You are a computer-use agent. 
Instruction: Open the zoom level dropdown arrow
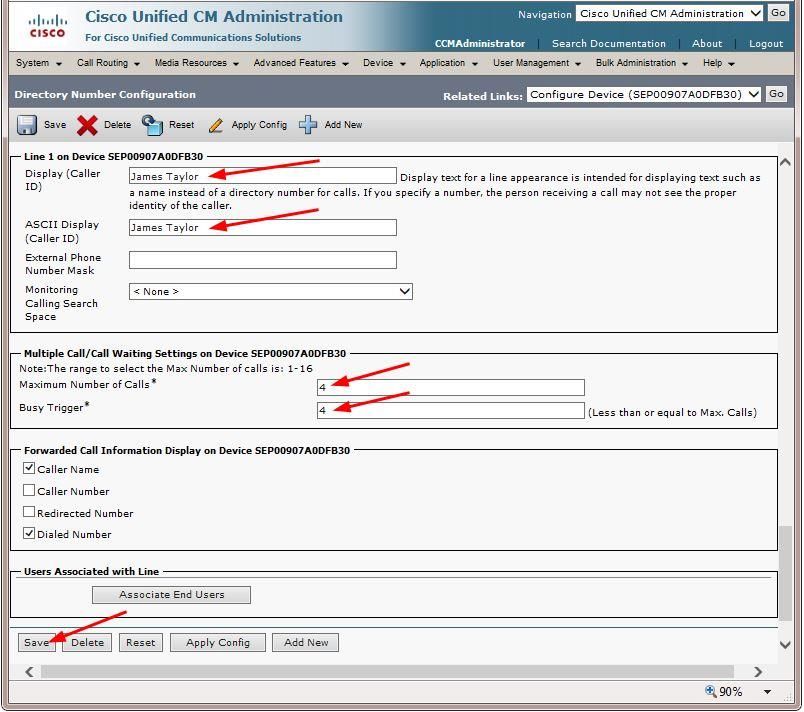pos(767,691)
